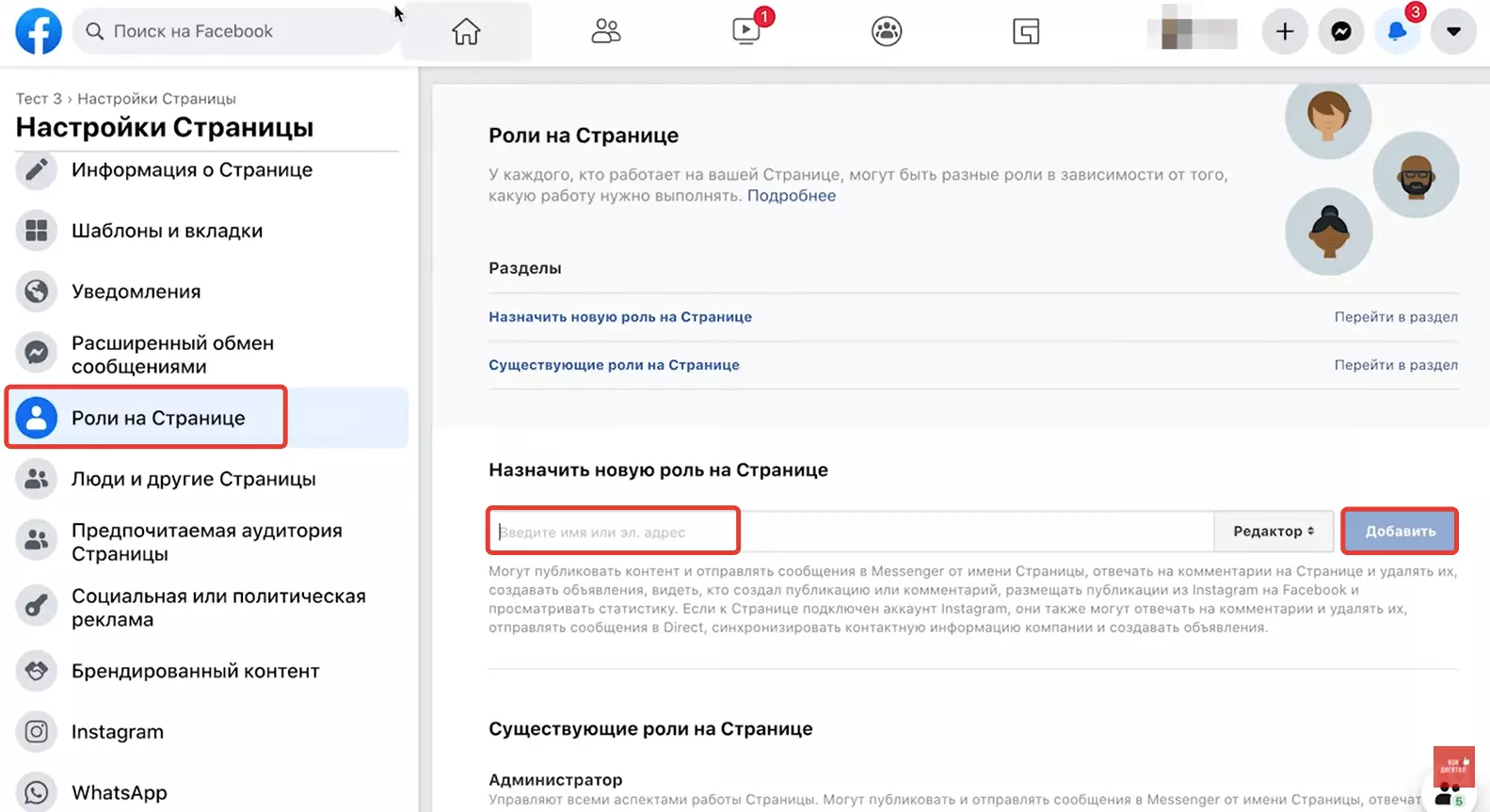Focus the name or email input field

[851, 532]
